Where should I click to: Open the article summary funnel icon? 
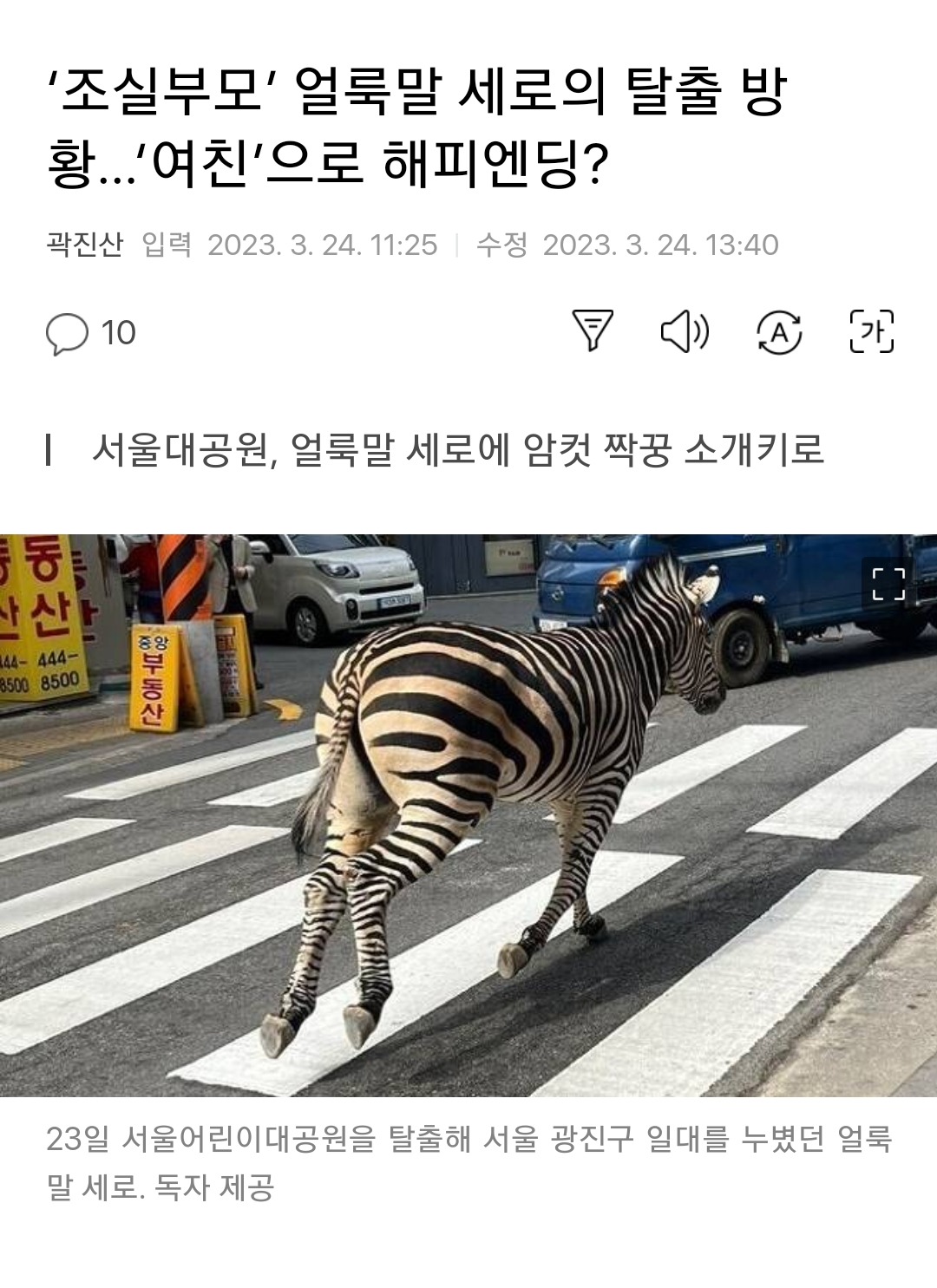pyautogui.click(x=593, y=331)
